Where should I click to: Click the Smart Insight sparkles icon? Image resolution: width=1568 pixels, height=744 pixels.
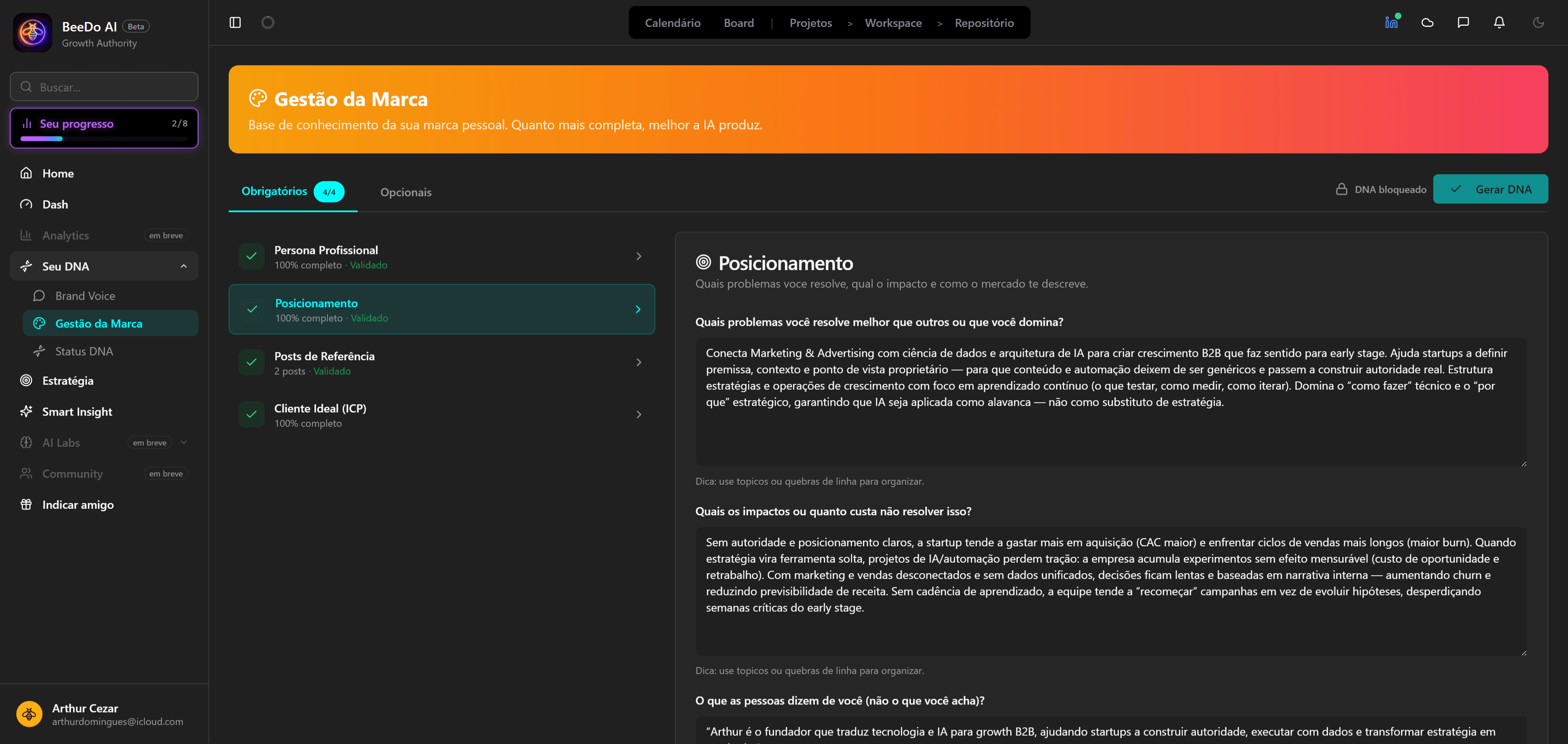[26, 412]
